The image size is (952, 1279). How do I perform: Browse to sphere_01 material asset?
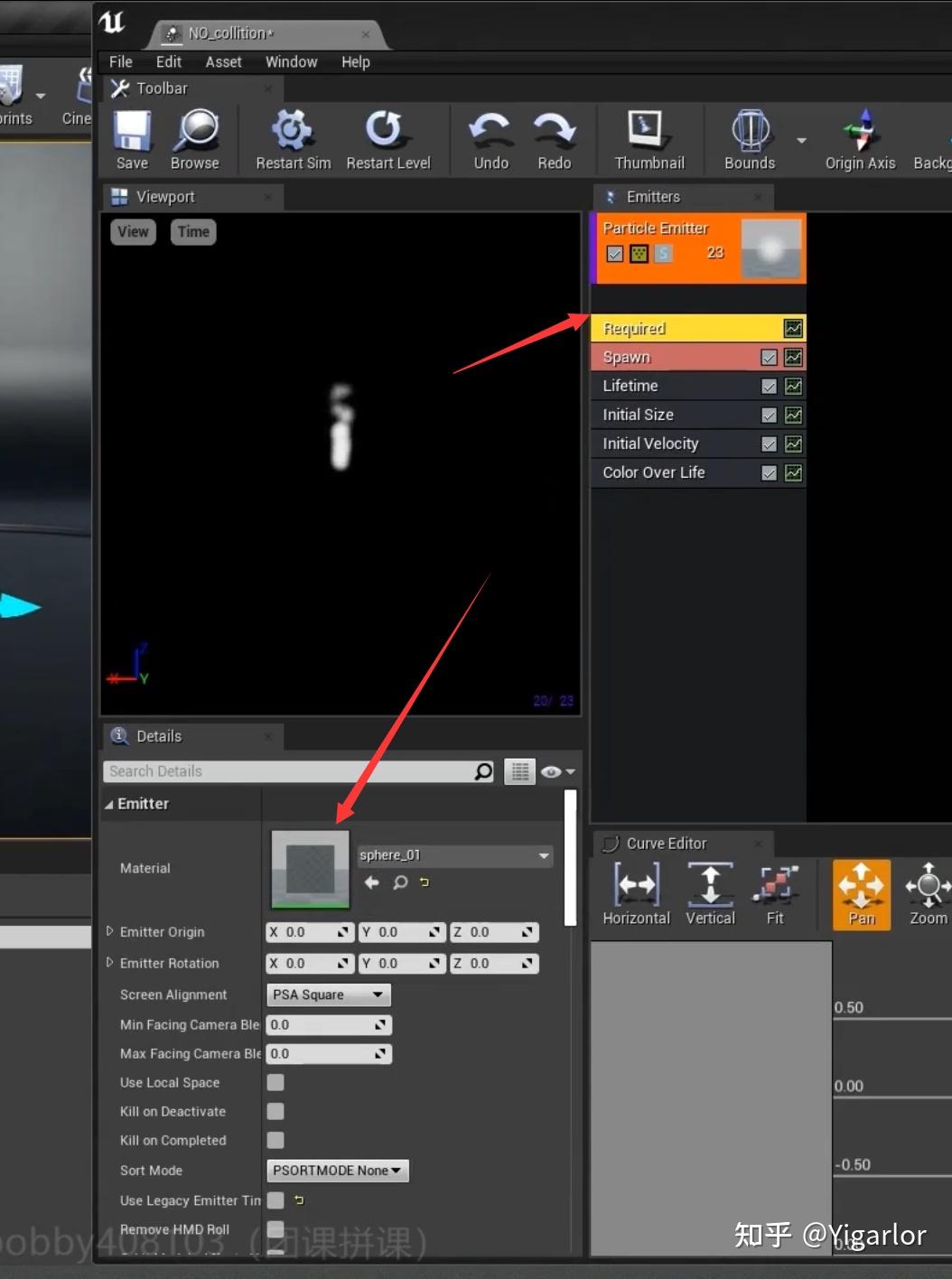tap(400, 882)
